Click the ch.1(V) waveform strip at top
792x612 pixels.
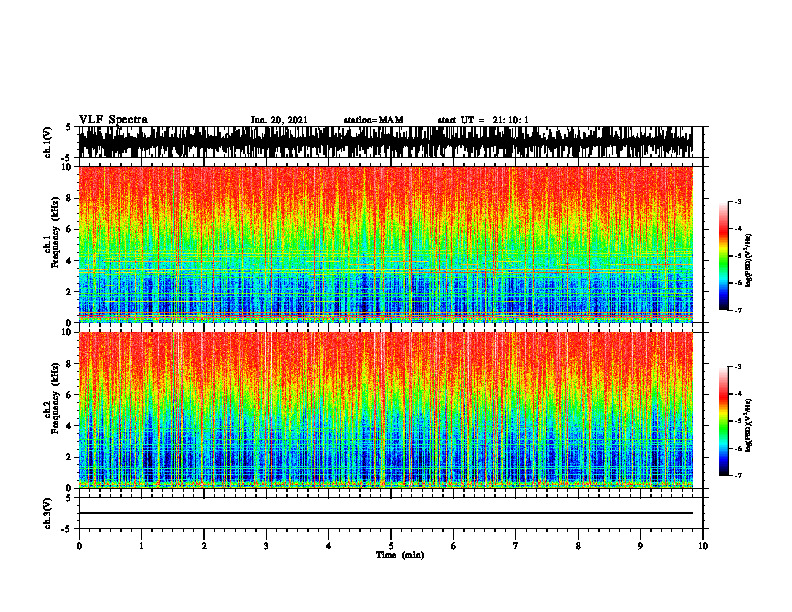point(385,142)
